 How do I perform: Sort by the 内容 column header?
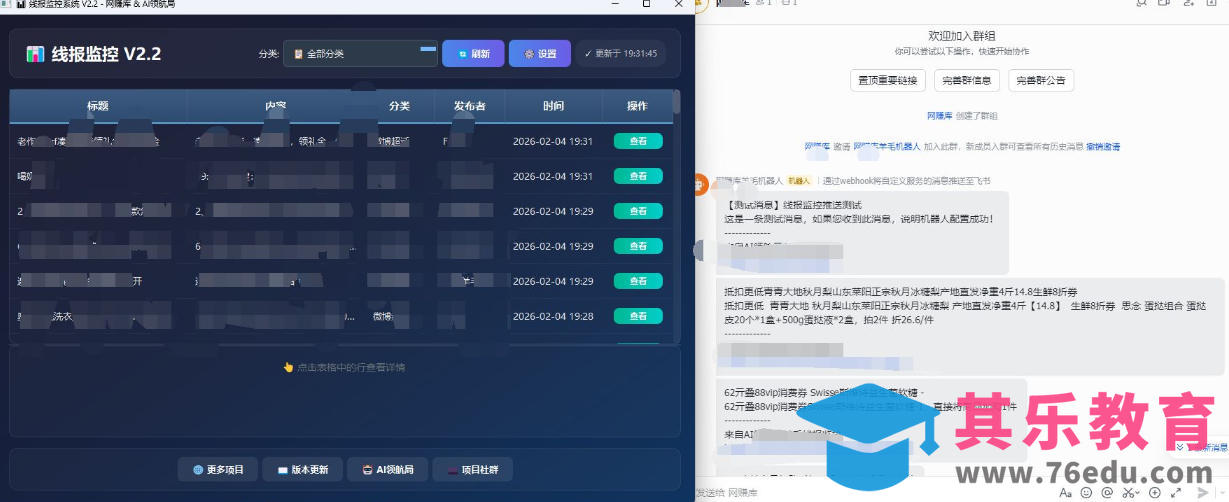tap(276, 106)
